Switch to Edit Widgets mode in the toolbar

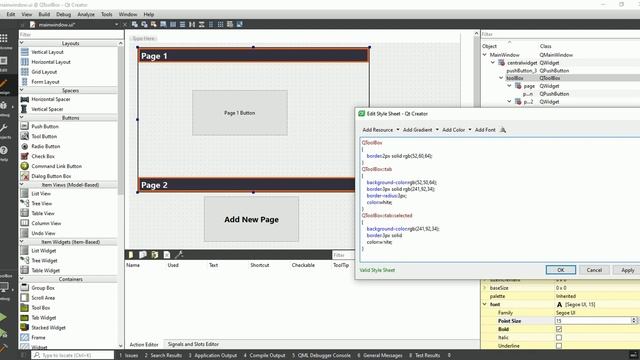134,24
